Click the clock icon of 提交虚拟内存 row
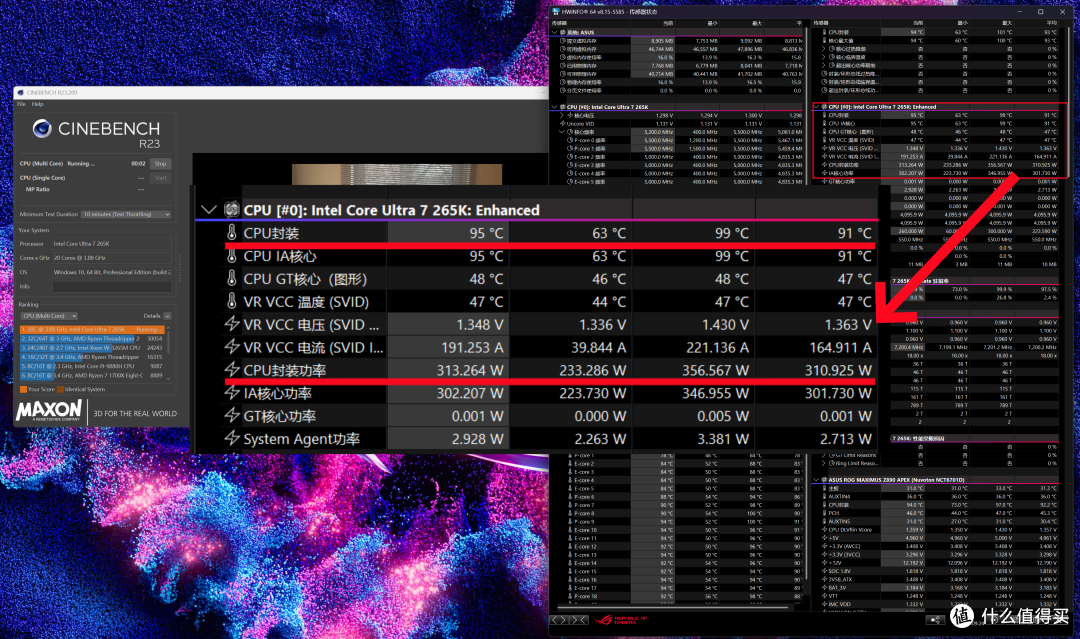 [x=563, y=41]
